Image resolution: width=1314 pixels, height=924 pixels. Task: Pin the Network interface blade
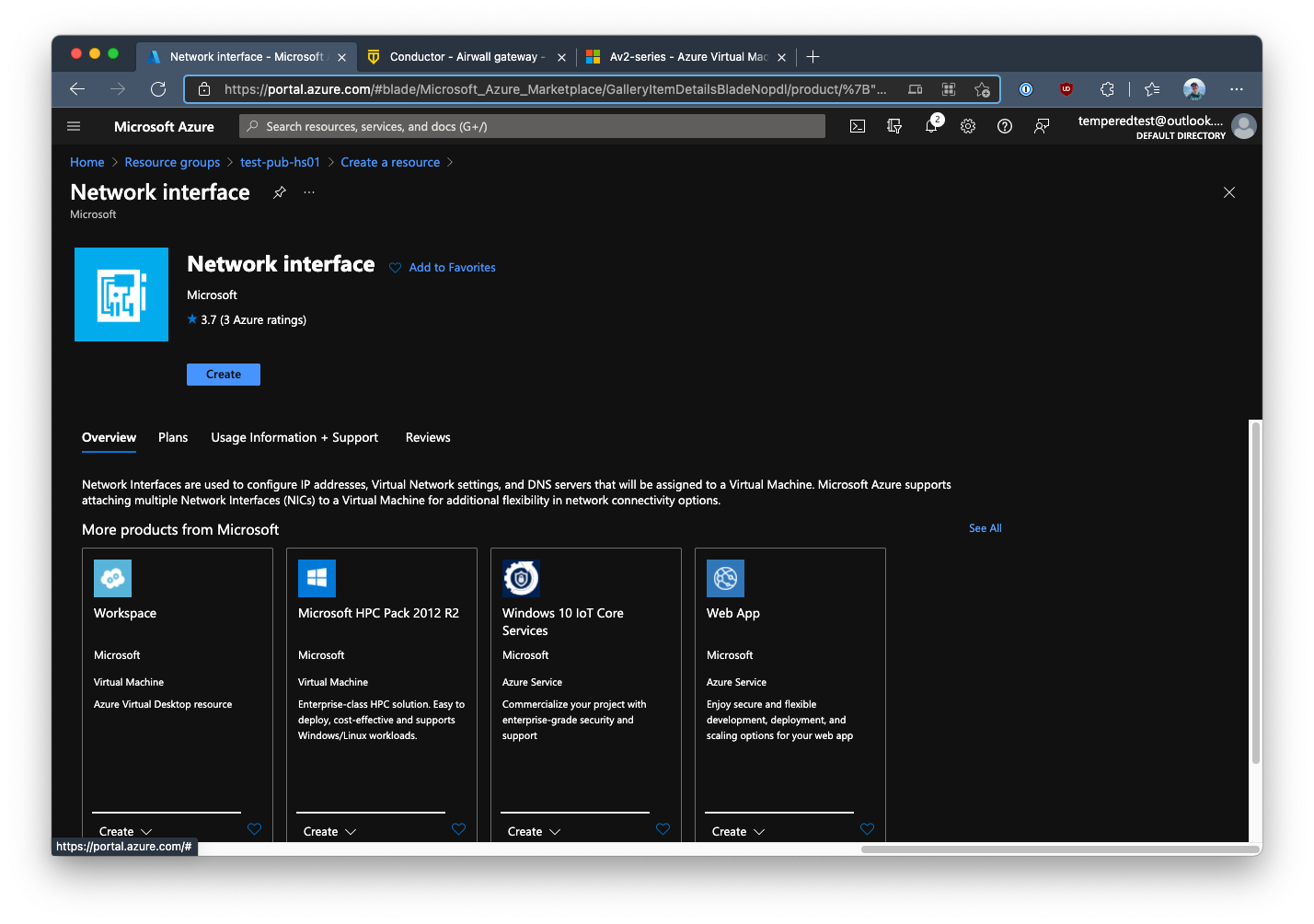coord(280,192)
